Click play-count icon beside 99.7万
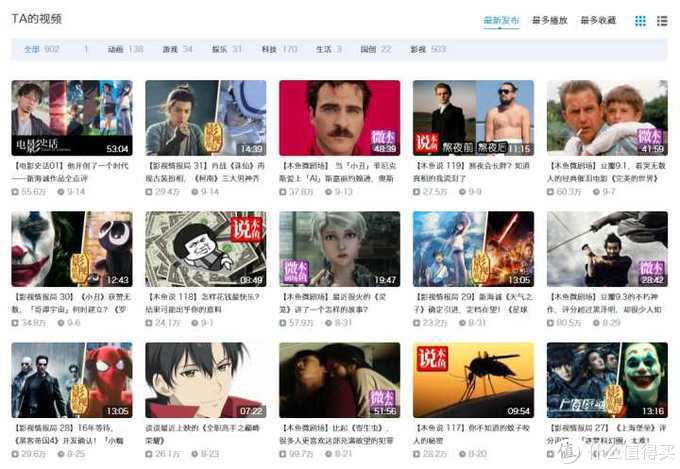The image size is (680, 469). pyautogui.click(x=283, y=454)
